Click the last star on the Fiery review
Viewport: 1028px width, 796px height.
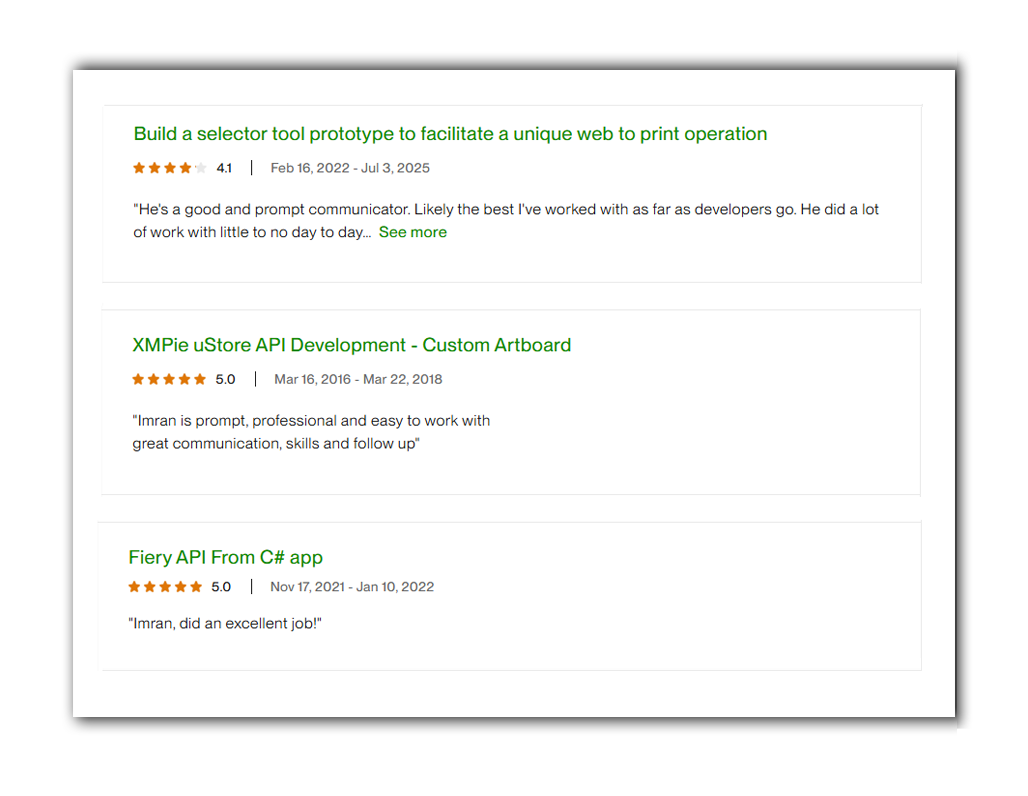tap(197, 587)
